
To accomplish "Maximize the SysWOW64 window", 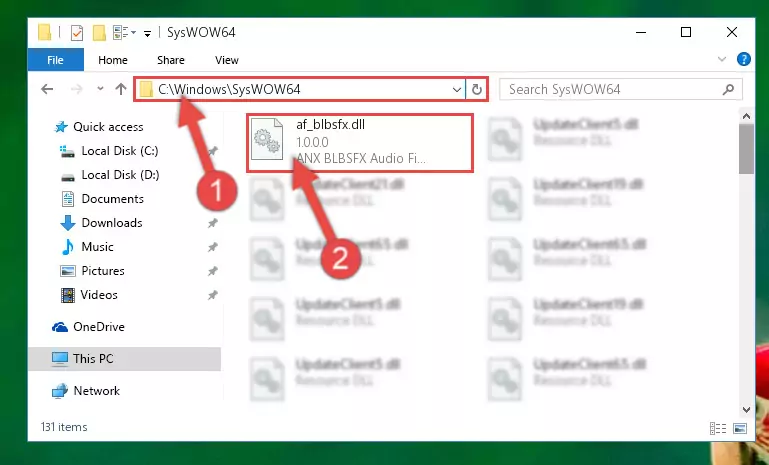I will [686, 32].
